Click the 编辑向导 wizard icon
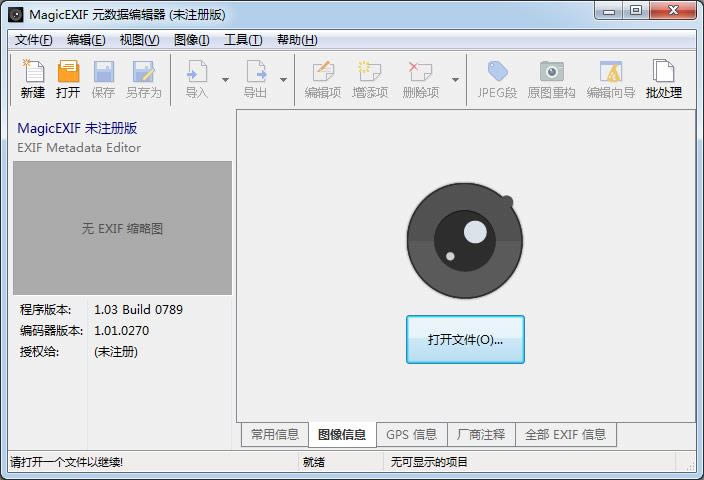The height and width of the screenshot is (480, 704). [611, 71]
